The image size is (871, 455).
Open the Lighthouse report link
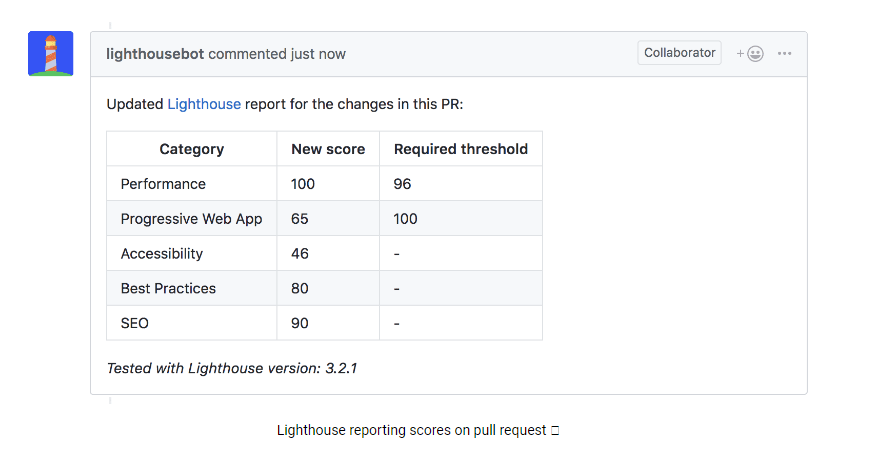[x=204, y=103]
